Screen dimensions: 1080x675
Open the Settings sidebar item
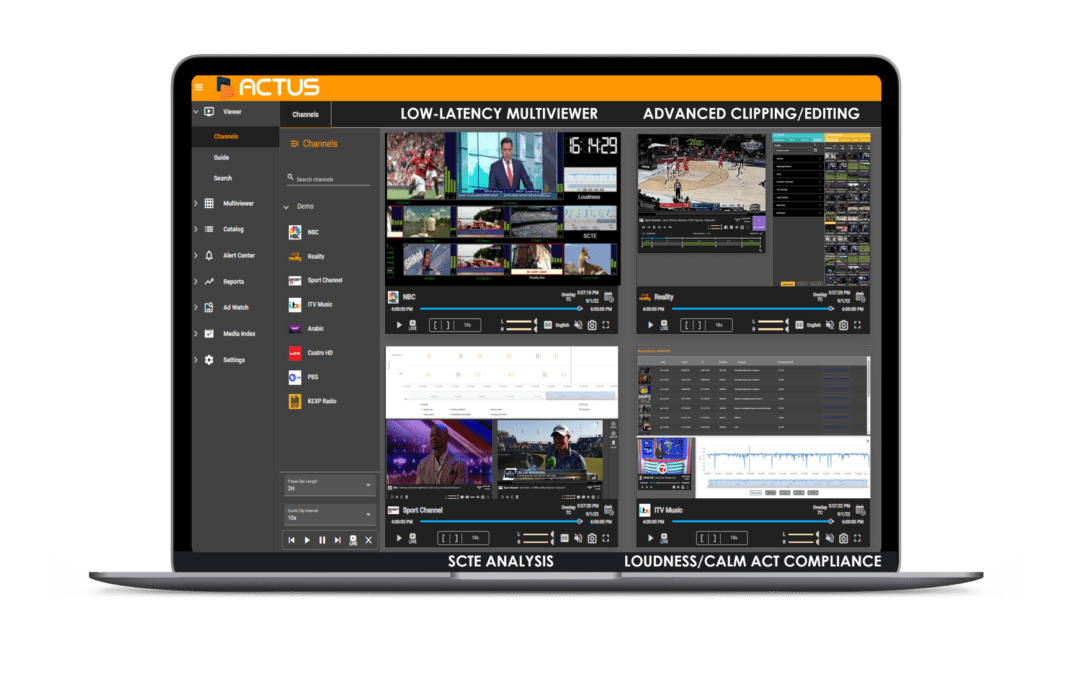point(233,360)
